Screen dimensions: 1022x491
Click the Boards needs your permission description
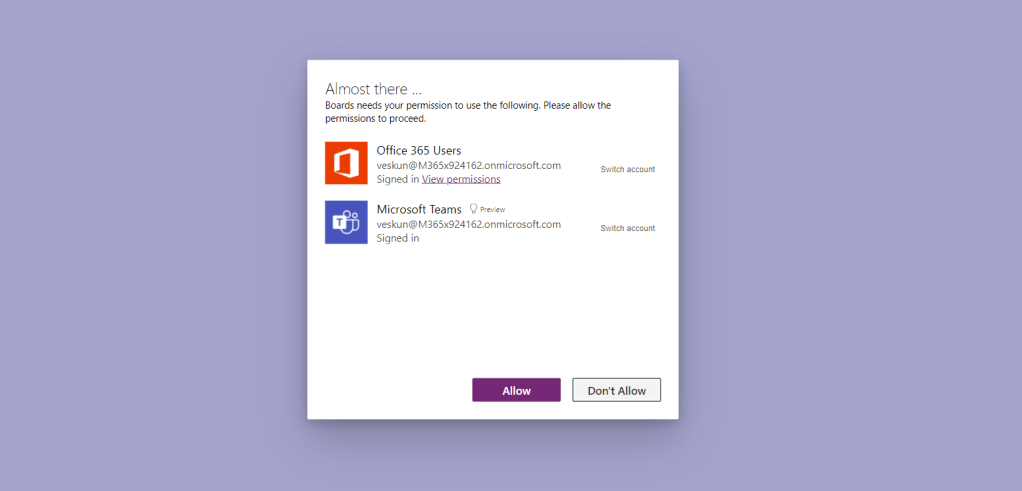click(x=467, y=105)
